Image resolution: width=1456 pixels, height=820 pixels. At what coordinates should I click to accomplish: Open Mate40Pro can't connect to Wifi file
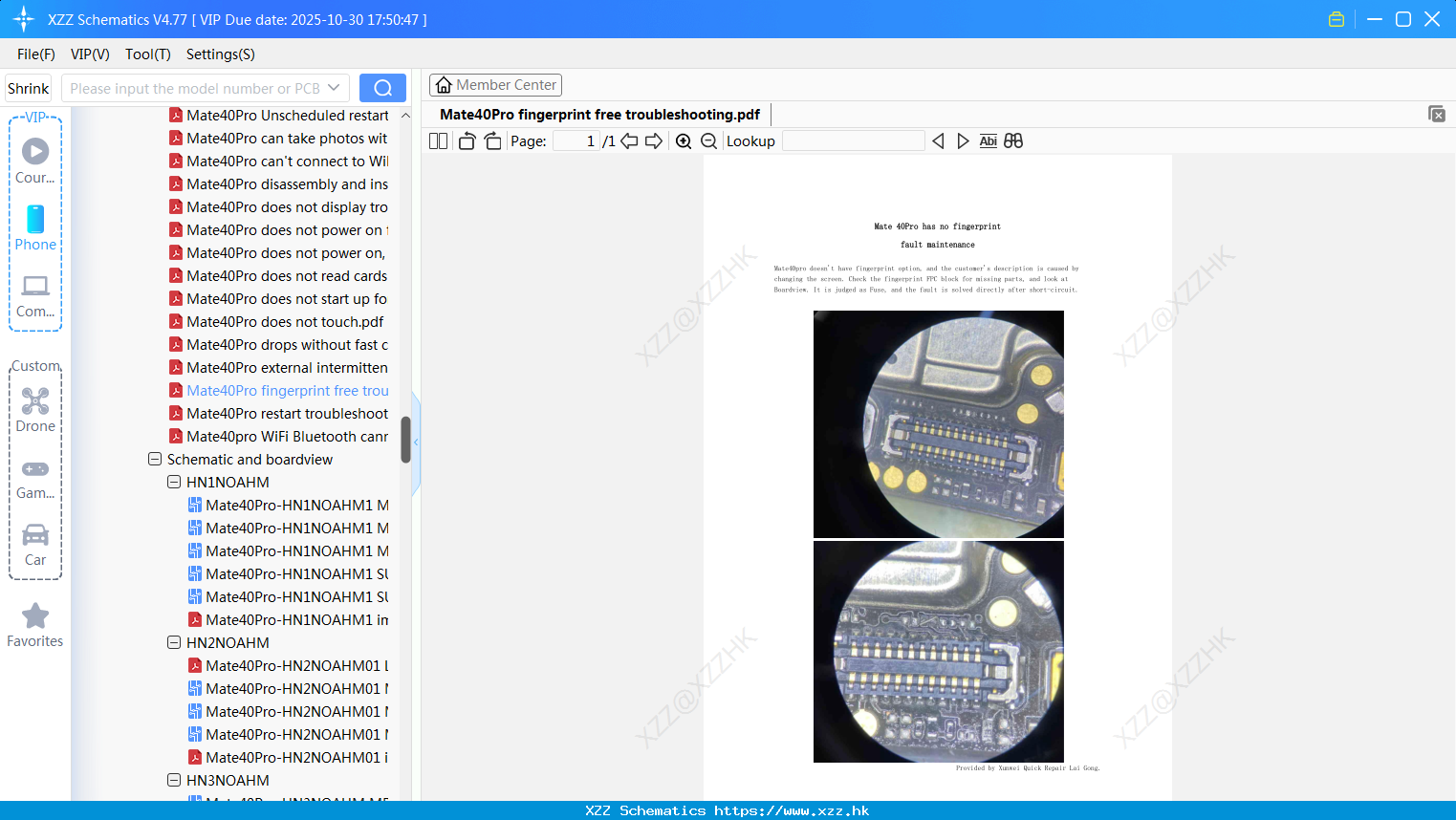coord(279,161)
